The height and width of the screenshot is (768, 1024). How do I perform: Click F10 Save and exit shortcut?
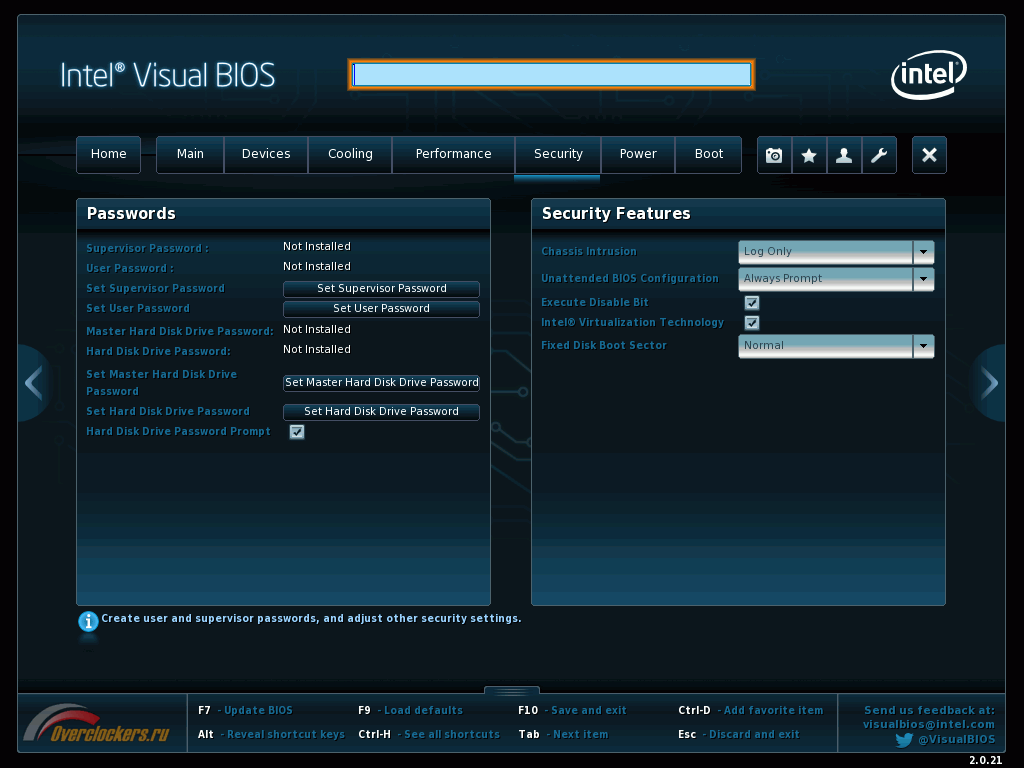(x=572, y=711)
